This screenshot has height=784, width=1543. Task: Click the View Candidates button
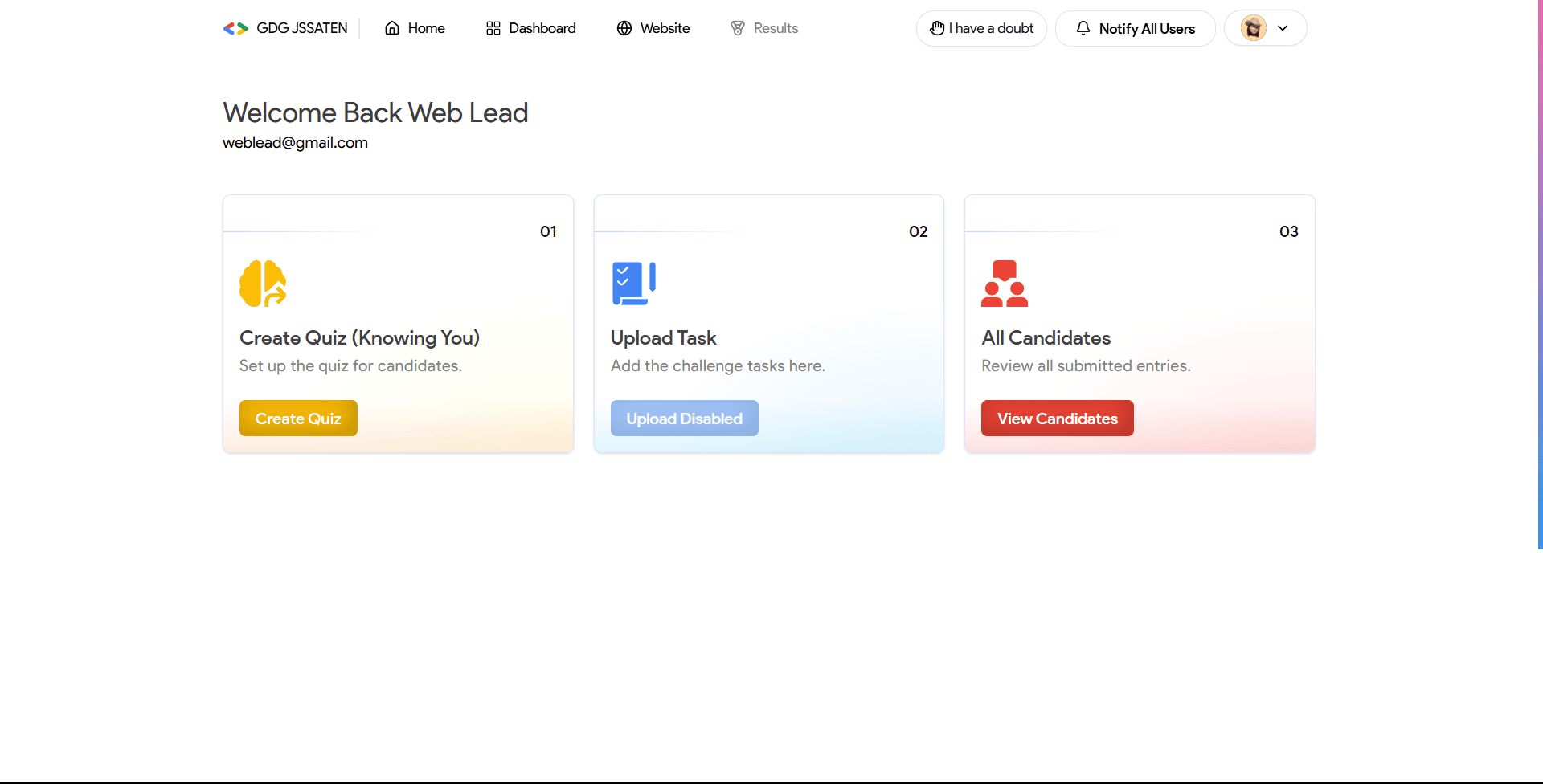click(1057, 418)
